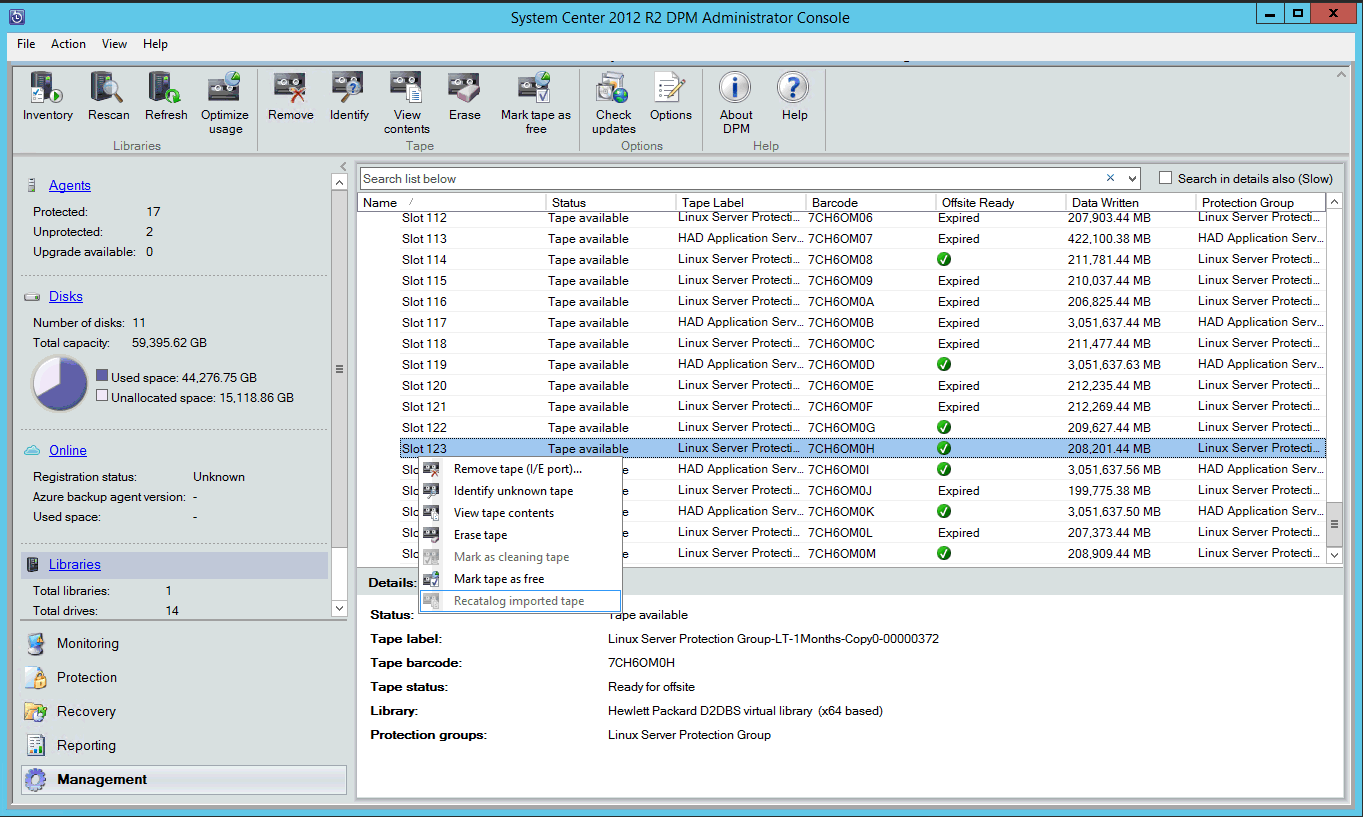1363x817 pixels.
Task: Click the Unallocated space legend swatch
Action: tap(102, 396)
